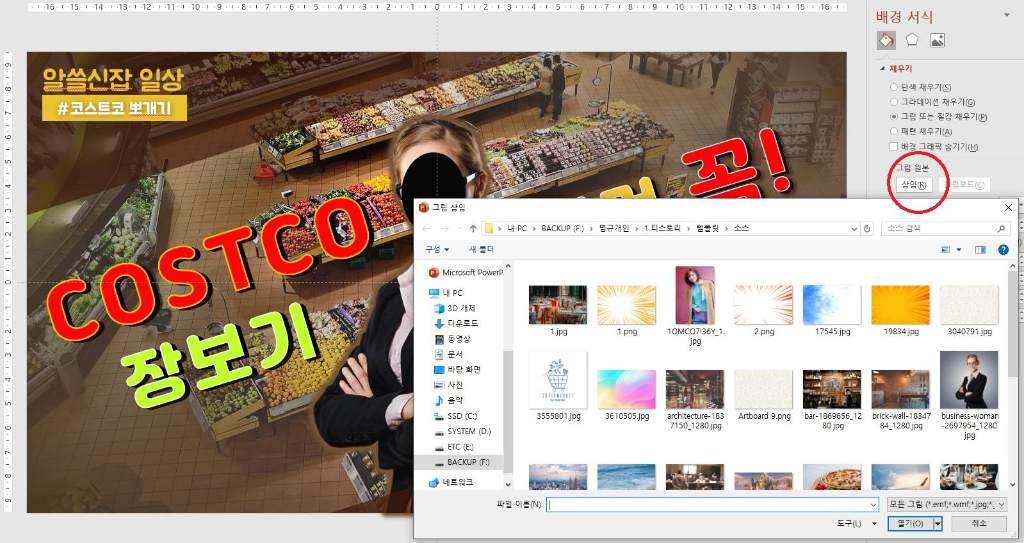Open the Fill and Line tab icon
This screenshot has width=1024, height=543.
tap(886, 41)
